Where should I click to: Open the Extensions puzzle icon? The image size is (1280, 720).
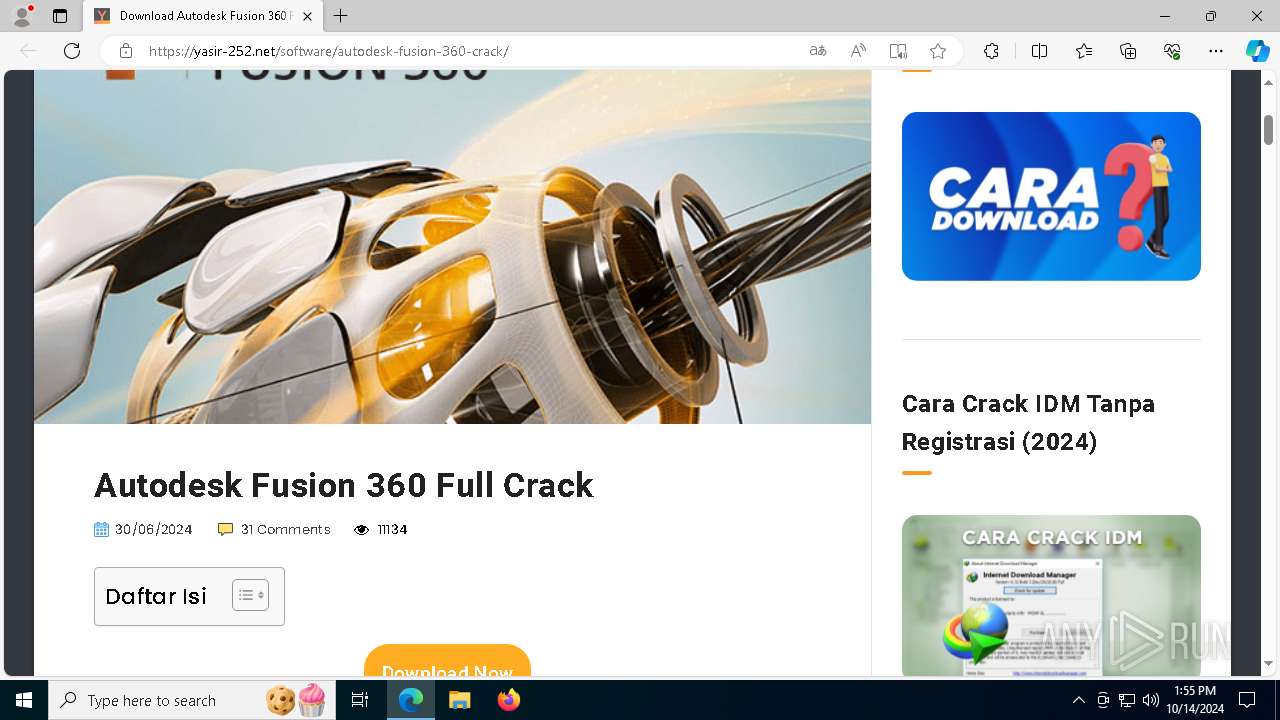991,51
